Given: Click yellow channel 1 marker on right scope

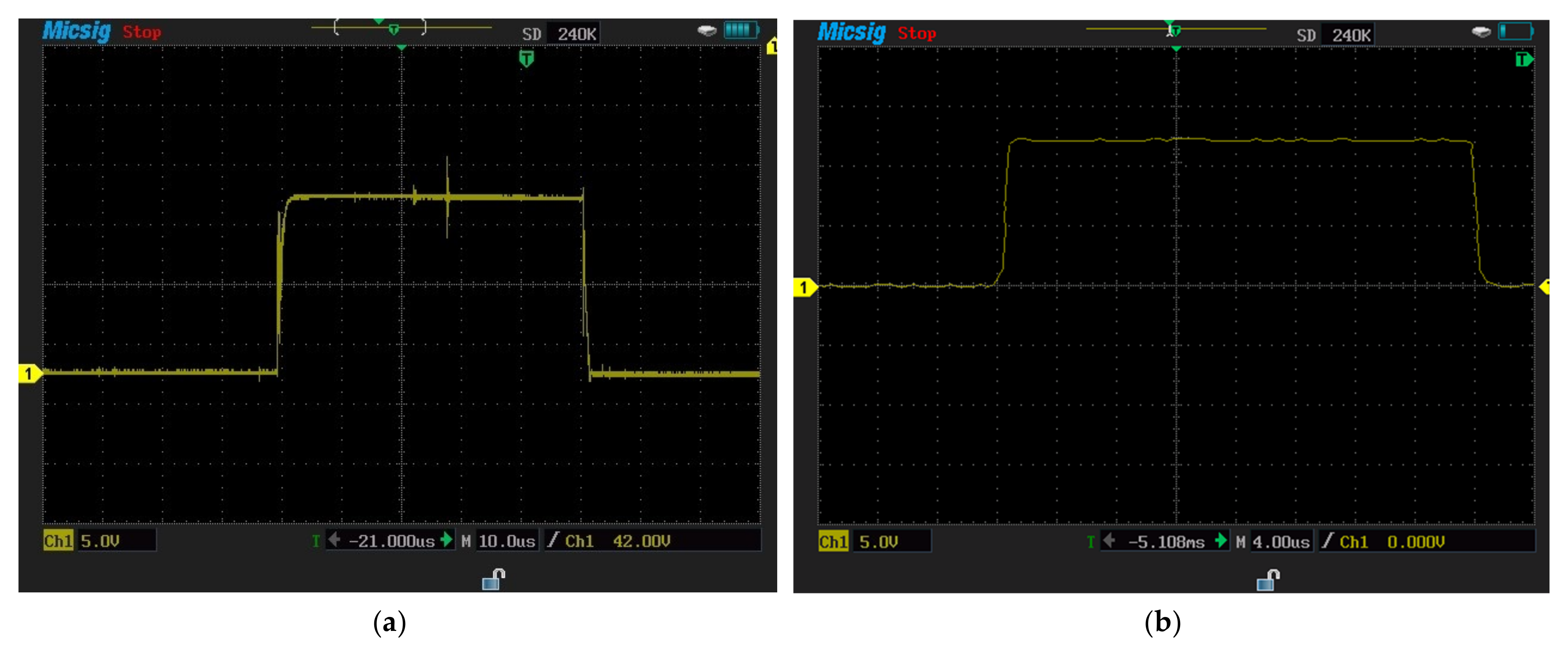Looking at the screenshot, I should pos(804,288).
